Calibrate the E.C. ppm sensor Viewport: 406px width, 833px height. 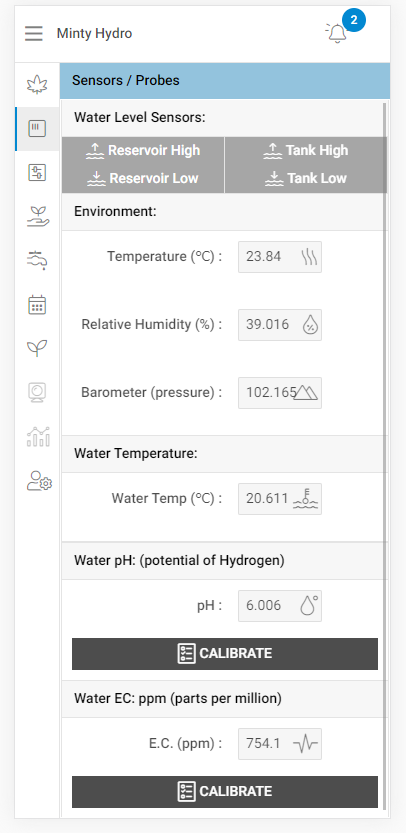(x=225, y=792)
